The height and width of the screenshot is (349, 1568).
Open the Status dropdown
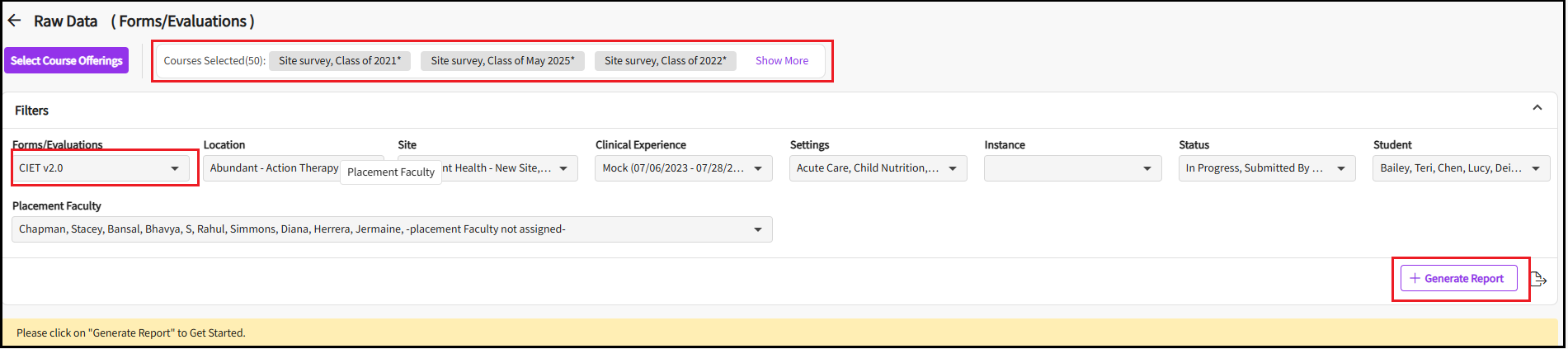(x=1266, y=168)
